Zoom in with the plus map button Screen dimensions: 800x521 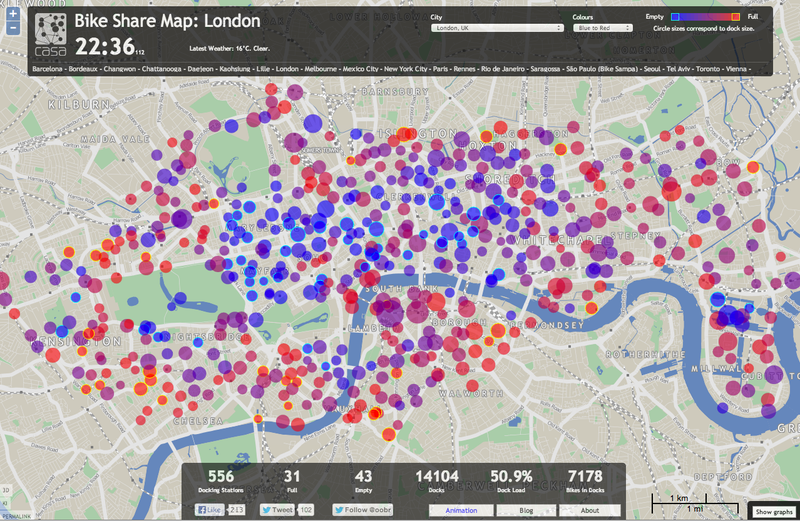pyautogui.click(x=13, y=14)
